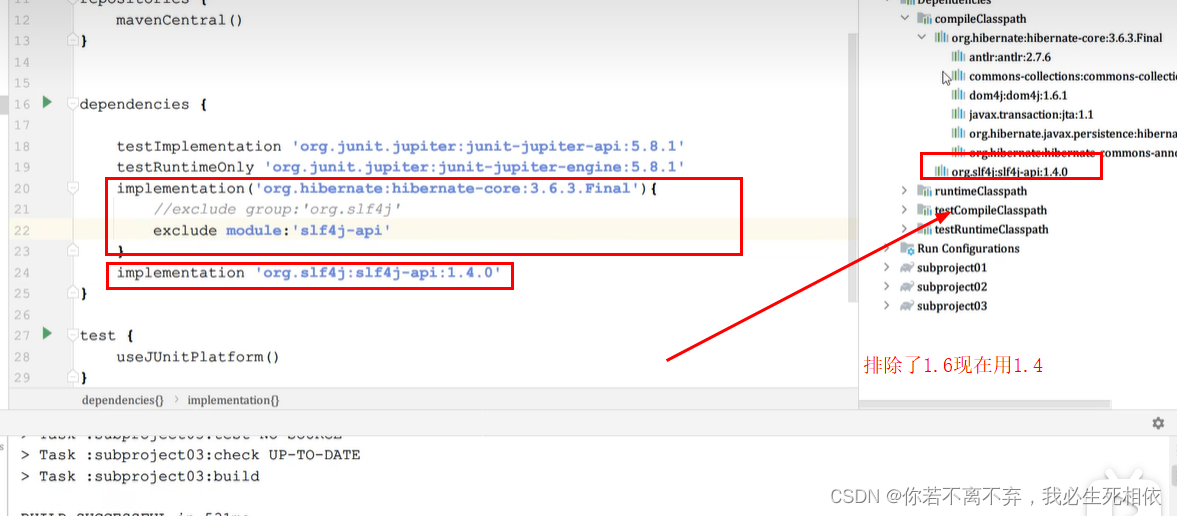Click the runtimeClasspath folder icon
This screenshot has width=1177, height=516.
click(925, 191)
